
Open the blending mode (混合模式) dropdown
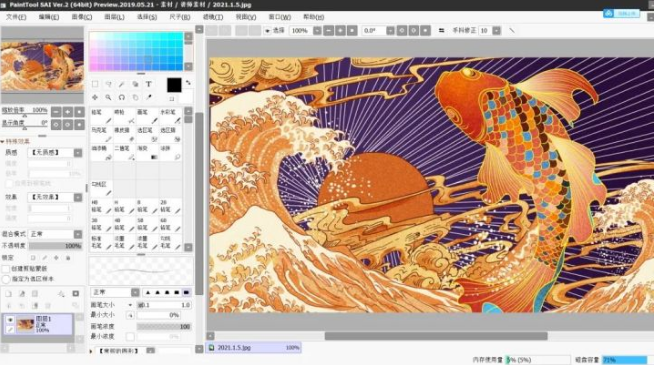point(78,234)
